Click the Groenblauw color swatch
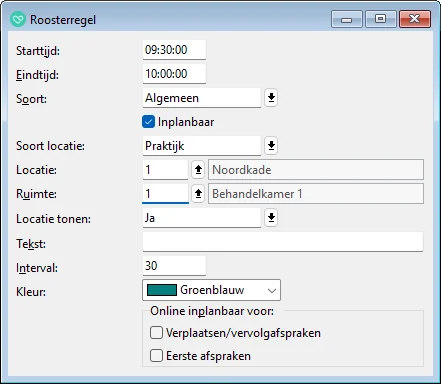The width and height of the screenshot is (441, 384). 162,290
